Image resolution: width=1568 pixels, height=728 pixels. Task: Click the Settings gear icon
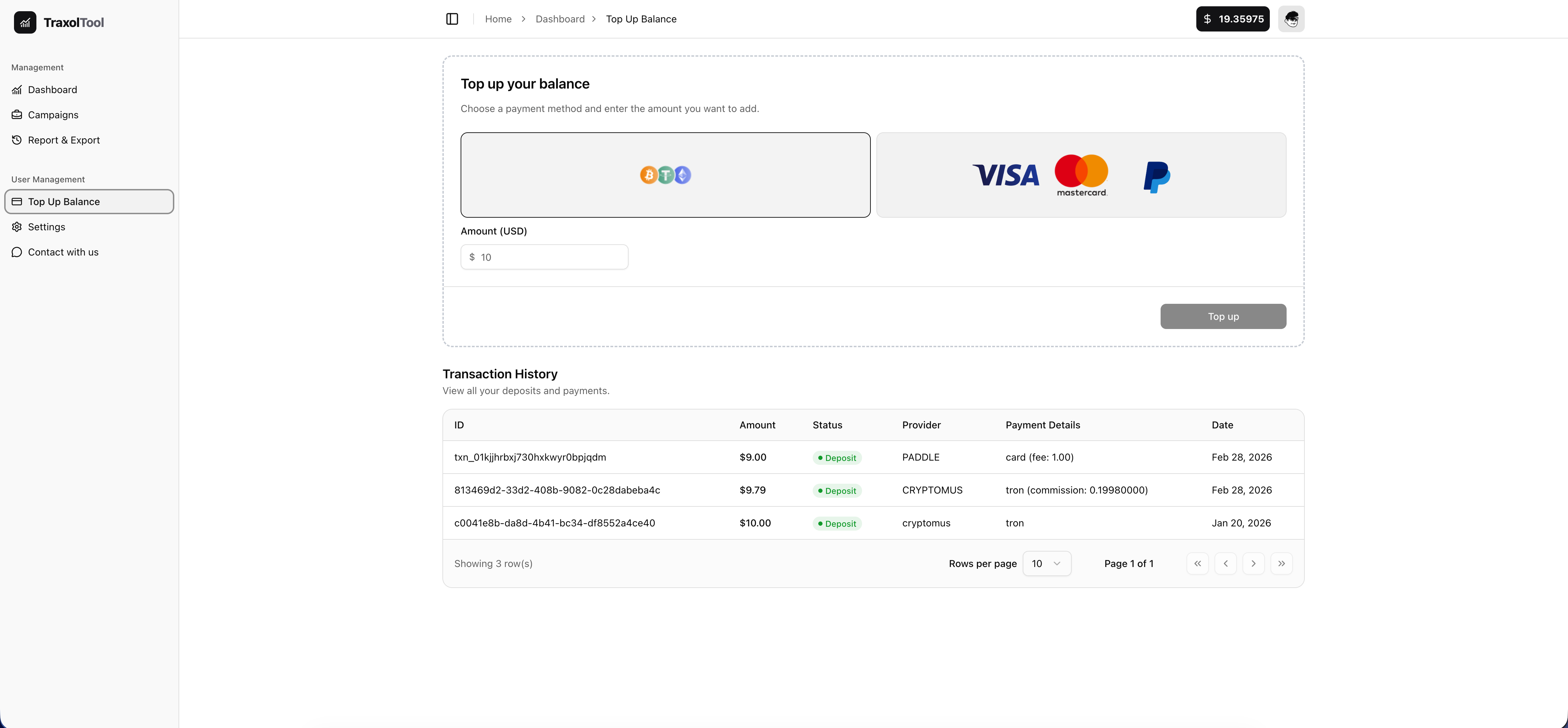coord(17,227)
